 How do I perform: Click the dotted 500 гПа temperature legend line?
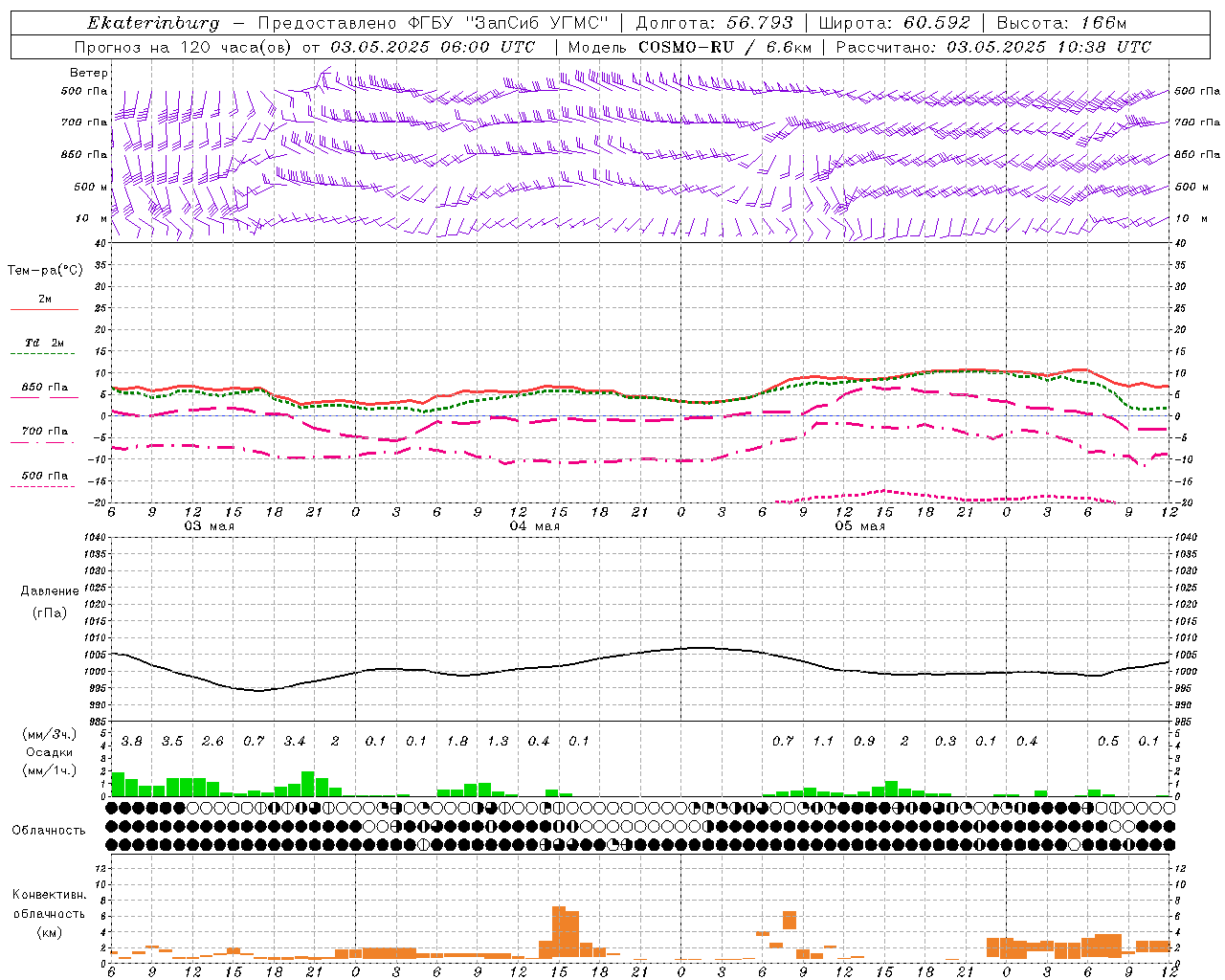click(x=42, y=486)
